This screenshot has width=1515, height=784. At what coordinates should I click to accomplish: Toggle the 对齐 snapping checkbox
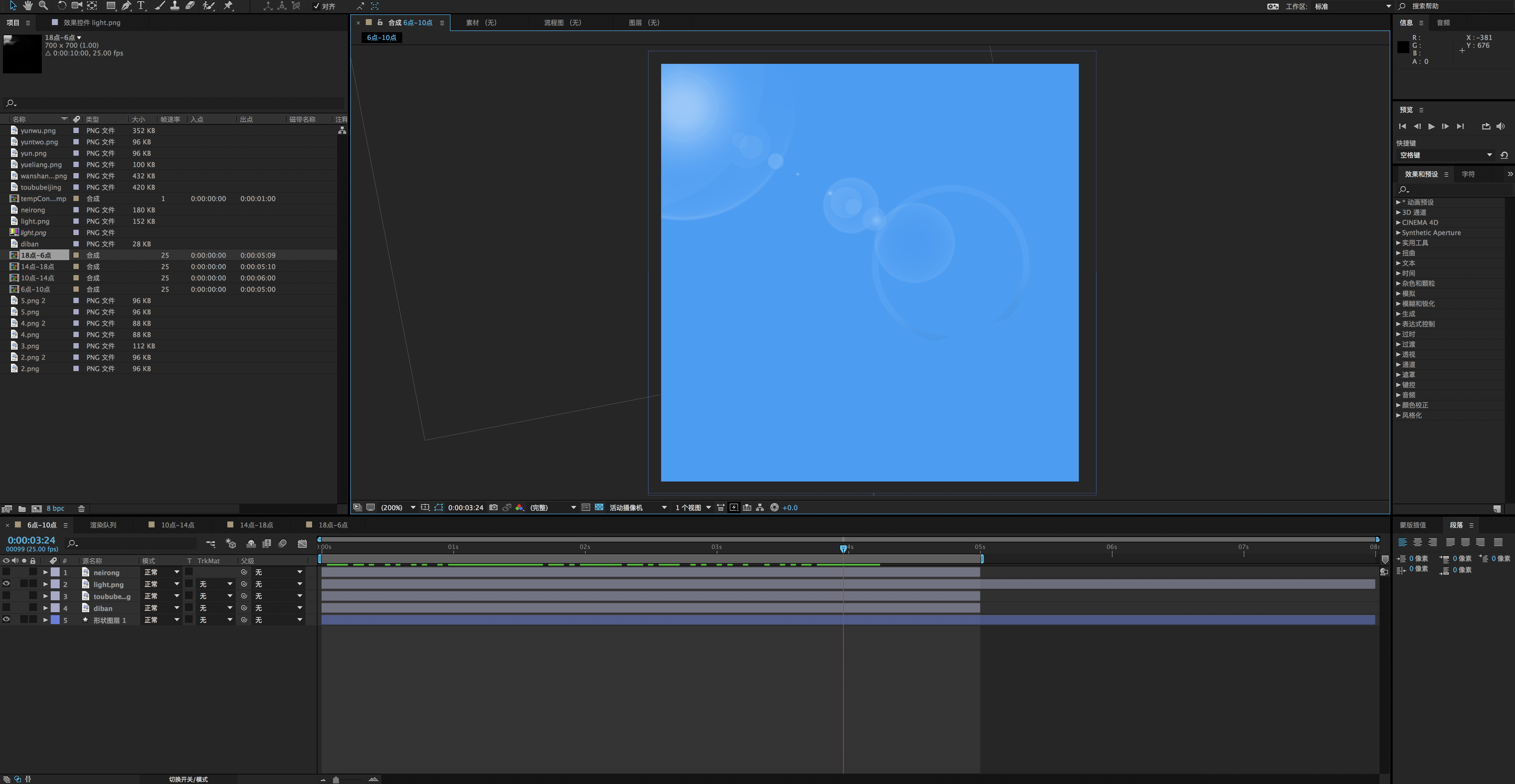click(317, 7)
